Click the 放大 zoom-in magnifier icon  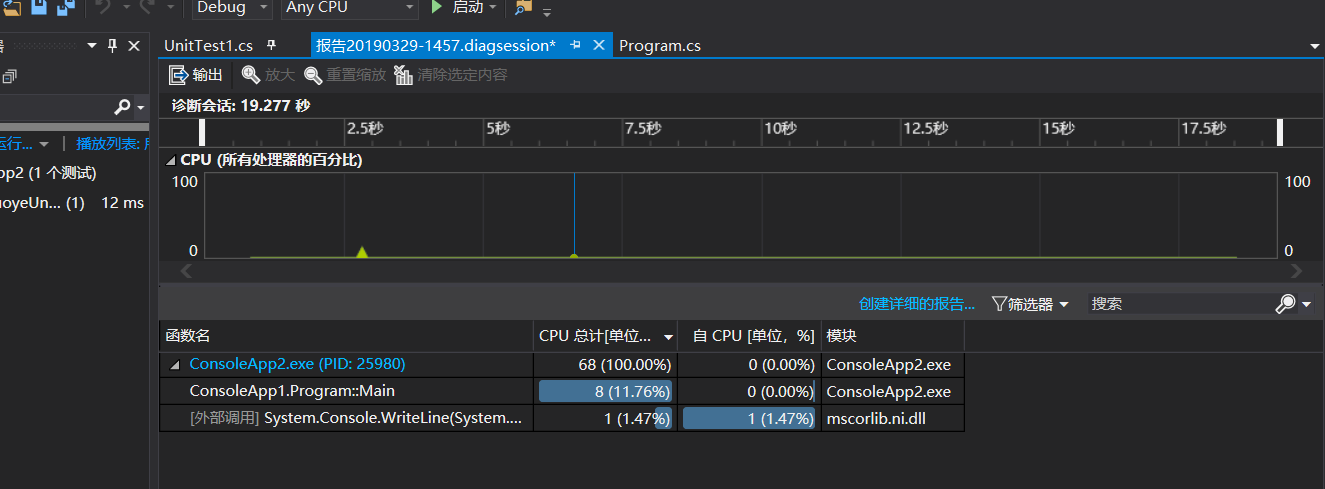[250, 75]
